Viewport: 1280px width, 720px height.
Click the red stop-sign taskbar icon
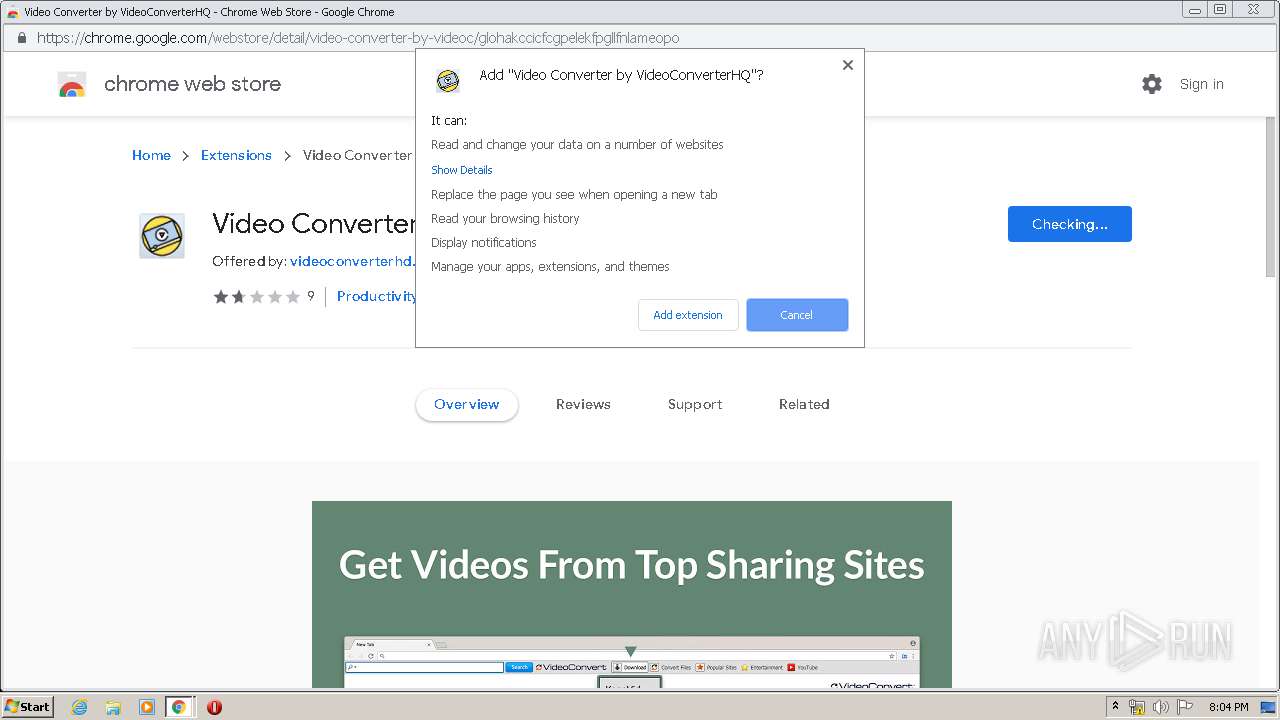tap(214, 707)
